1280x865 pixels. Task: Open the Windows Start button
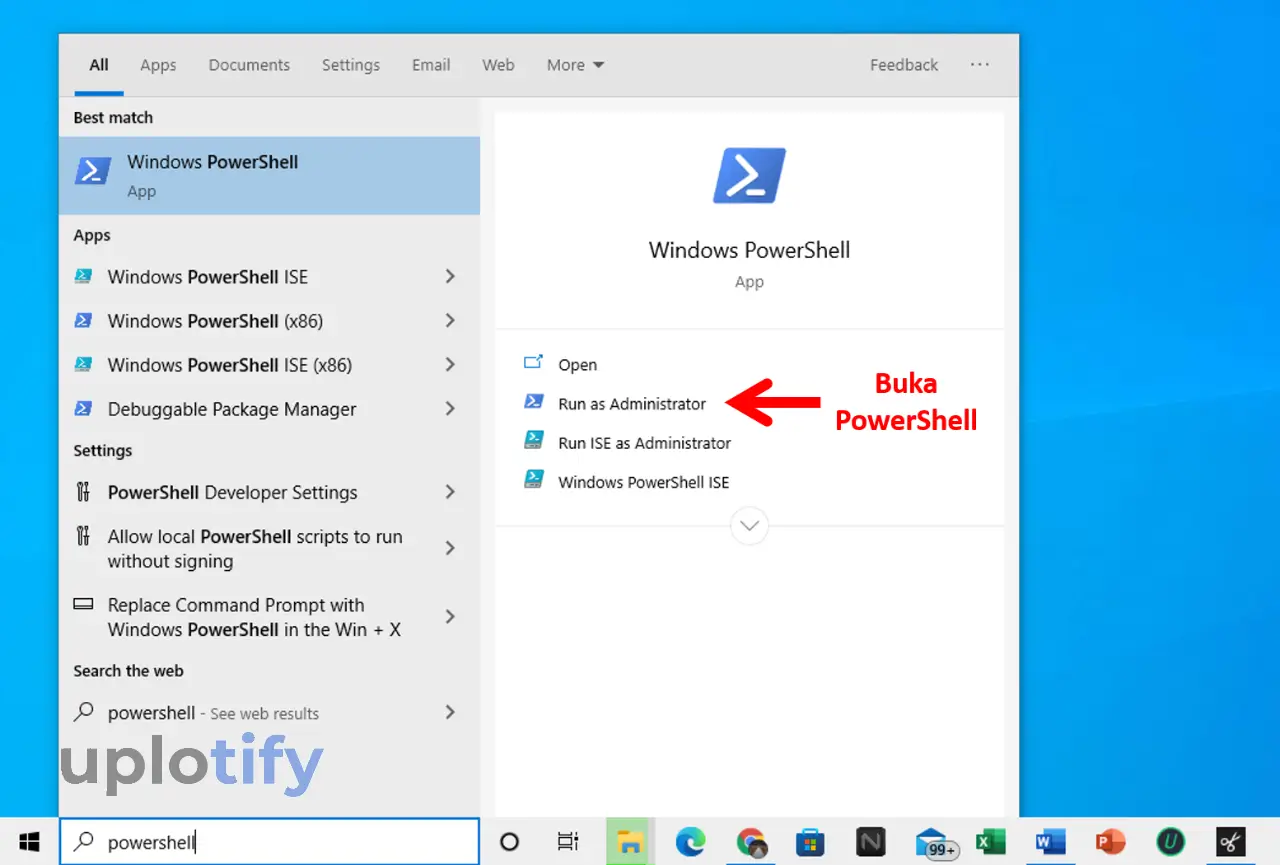coord(29,841)
